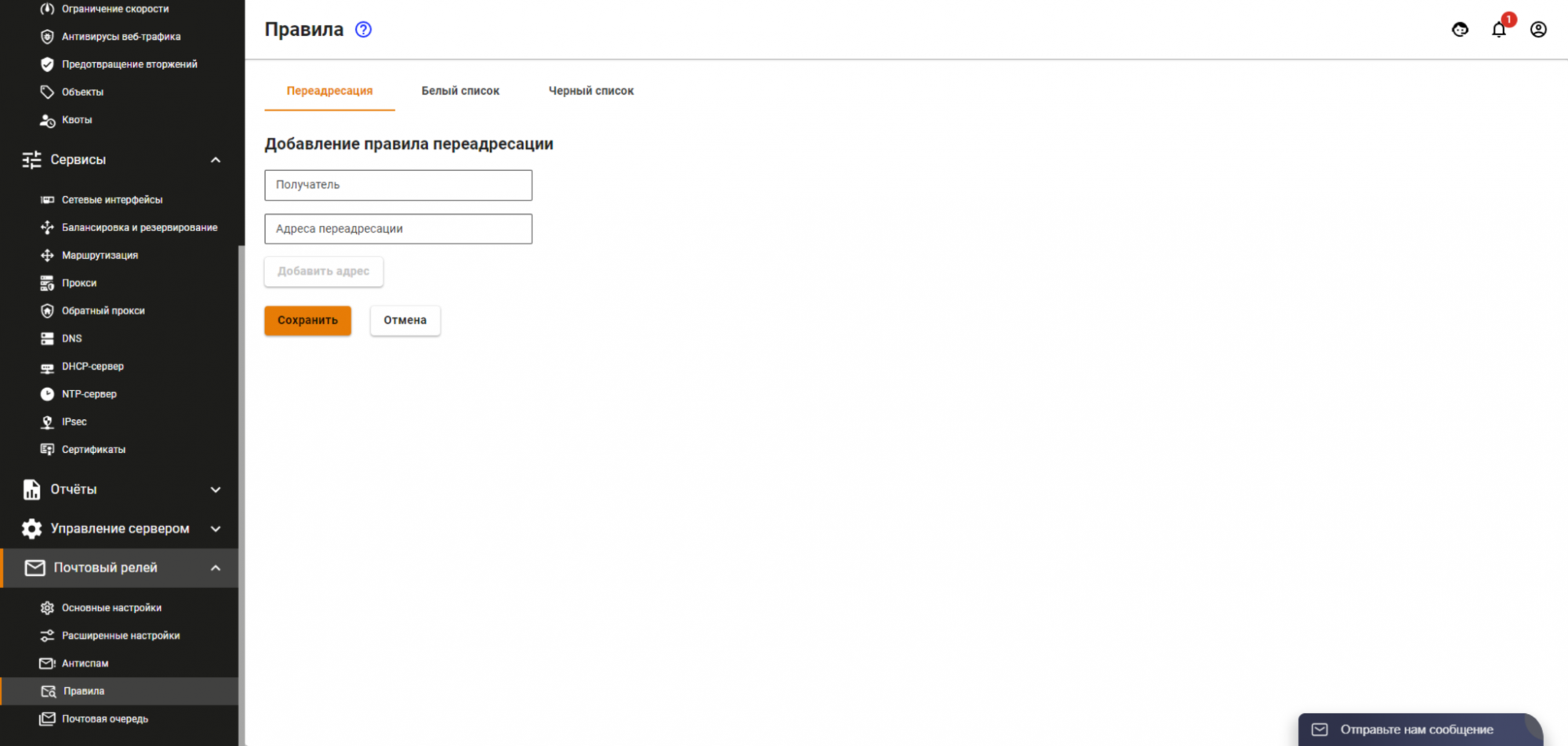Open the user account icon
The width and height of the screenshot is (1568, 746).
point(1538,30)
